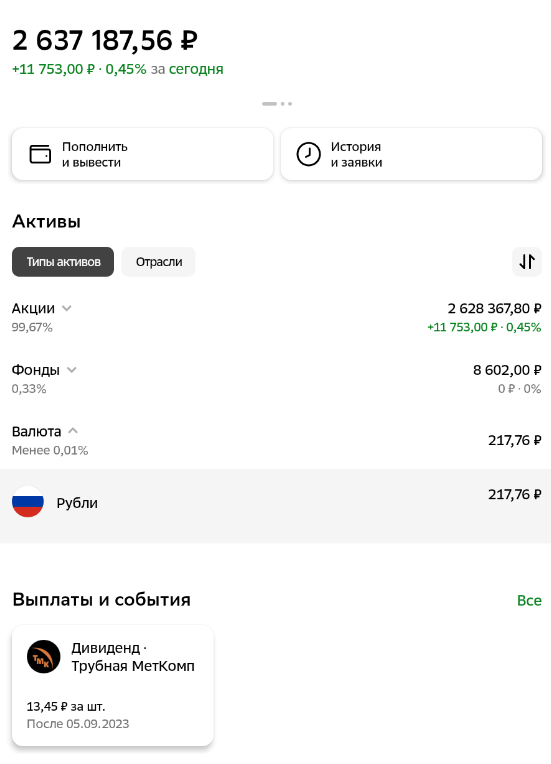Open История и заявки
This screenshot has height=764, width=551.
click(411, 154)
